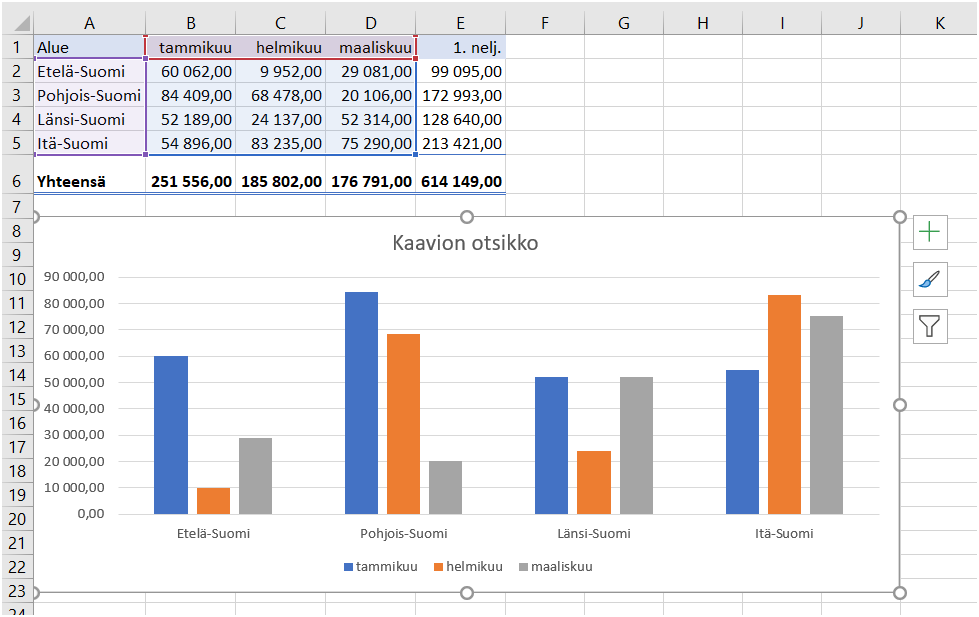
Task: Select the maaliskuu legend entry
Action: [556, 566]
